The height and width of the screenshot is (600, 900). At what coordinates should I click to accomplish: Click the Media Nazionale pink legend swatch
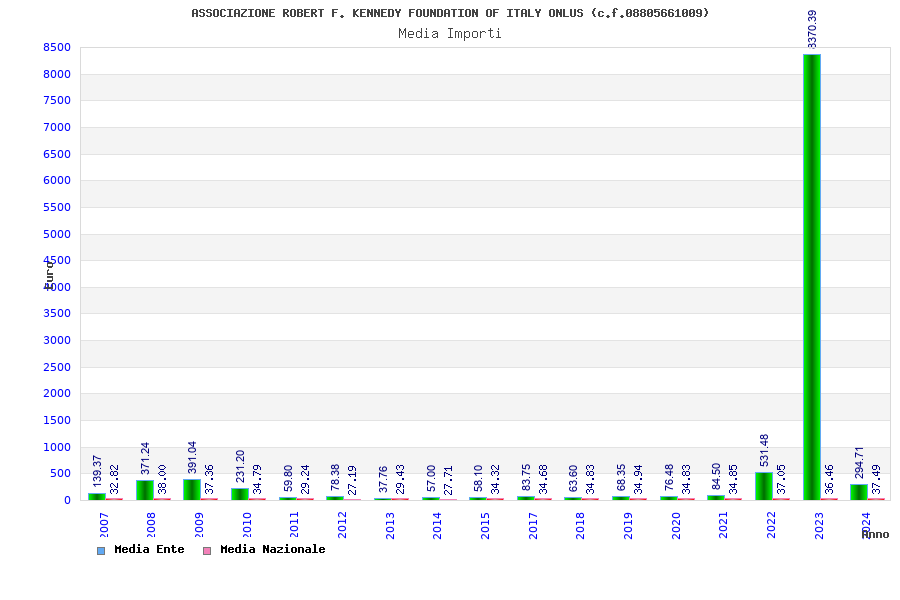(x=207, y=551)
